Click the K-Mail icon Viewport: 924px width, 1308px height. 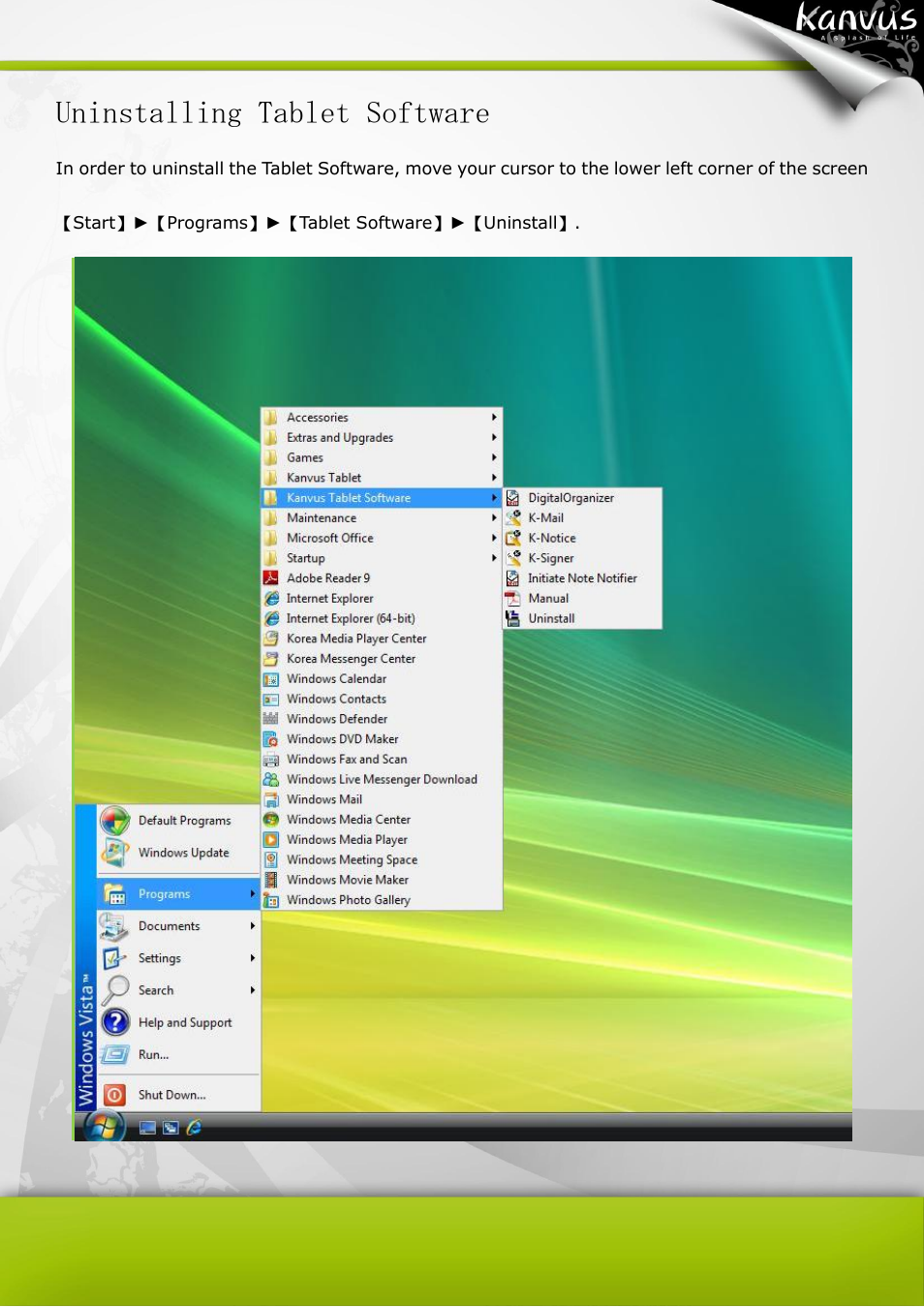pyautogui.click(x=513, y=518)
